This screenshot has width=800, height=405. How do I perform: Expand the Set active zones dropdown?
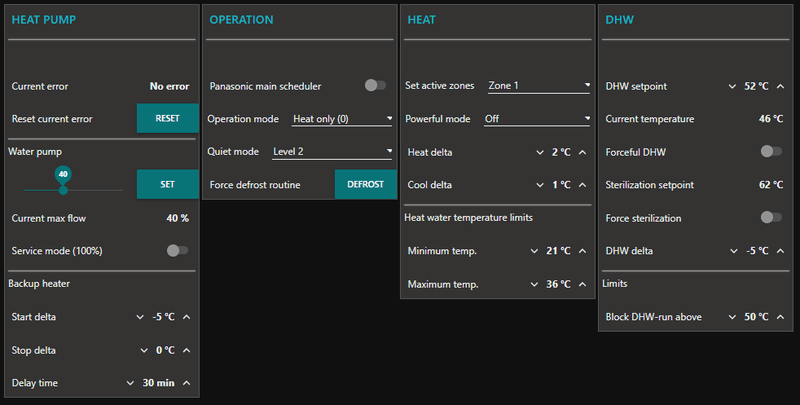[539, 86]
